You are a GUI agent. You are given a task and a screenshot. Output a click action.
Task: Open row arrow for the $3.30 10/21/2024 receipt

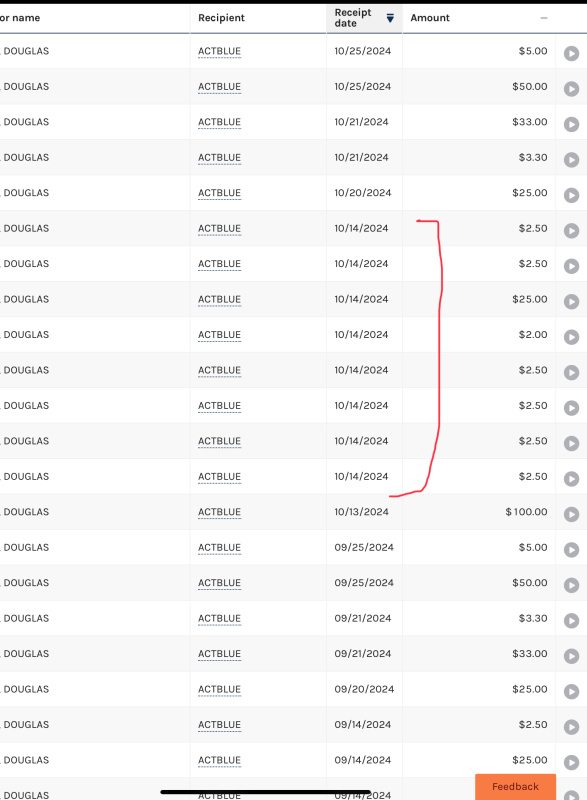tap(571, 160)
